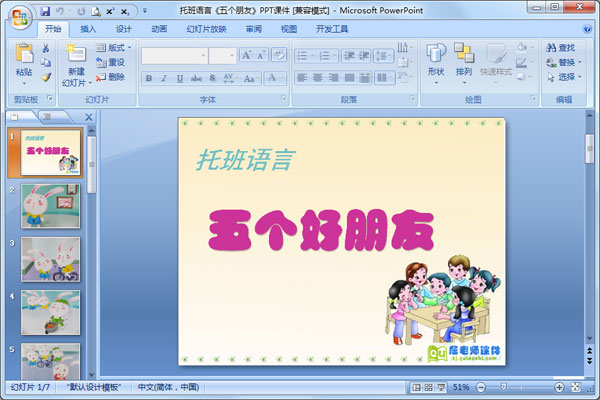Toggle text shadow formatting
Viewport: 600px width, 400px height.
coord(212,78)
